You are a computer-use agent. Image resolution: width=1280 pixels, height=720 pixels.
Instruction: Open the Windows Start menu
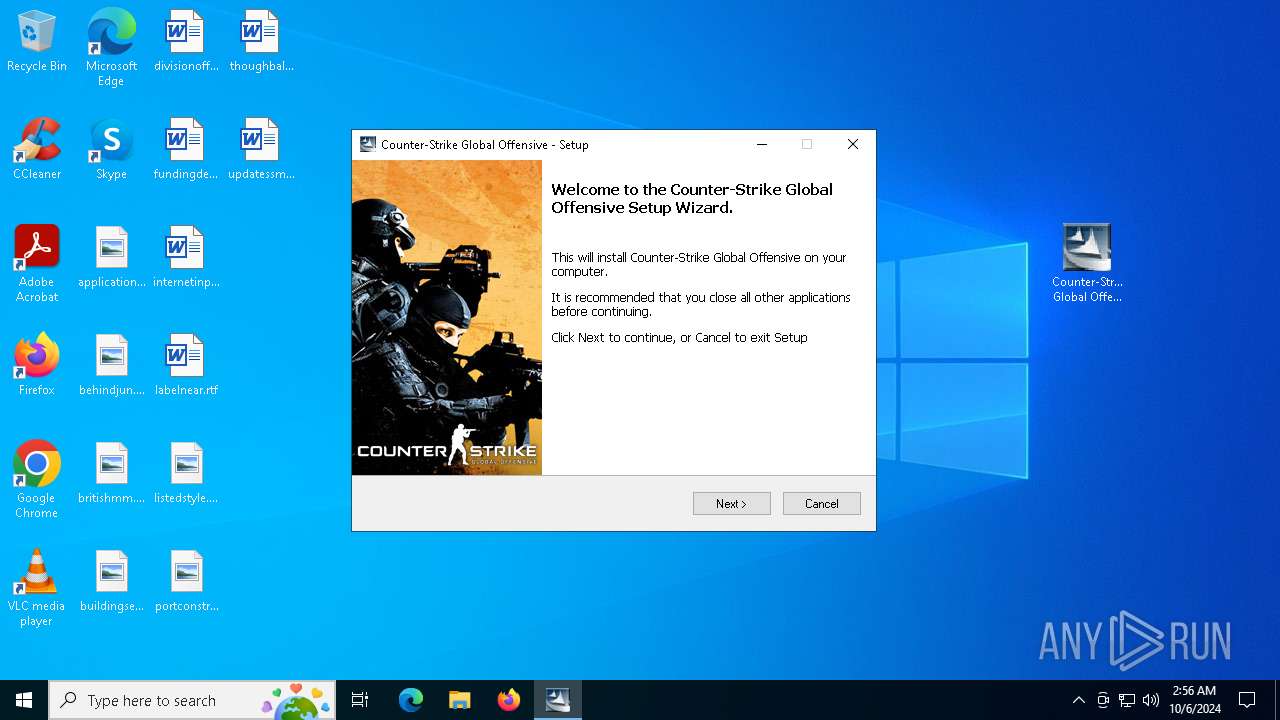(x=24, y=700)
